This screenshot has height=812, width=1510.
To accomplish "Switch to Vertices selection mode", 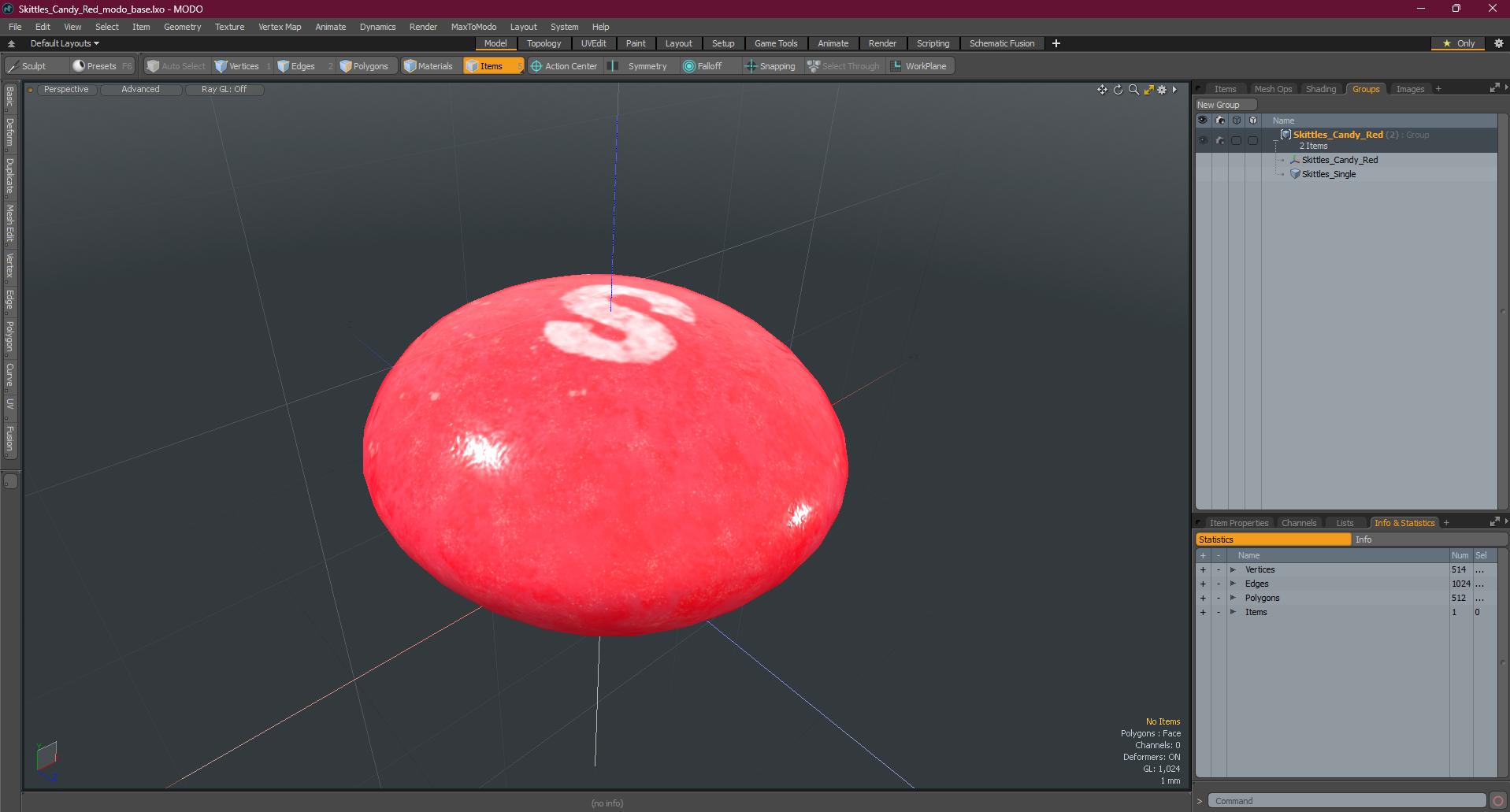I will coord(243,66).
